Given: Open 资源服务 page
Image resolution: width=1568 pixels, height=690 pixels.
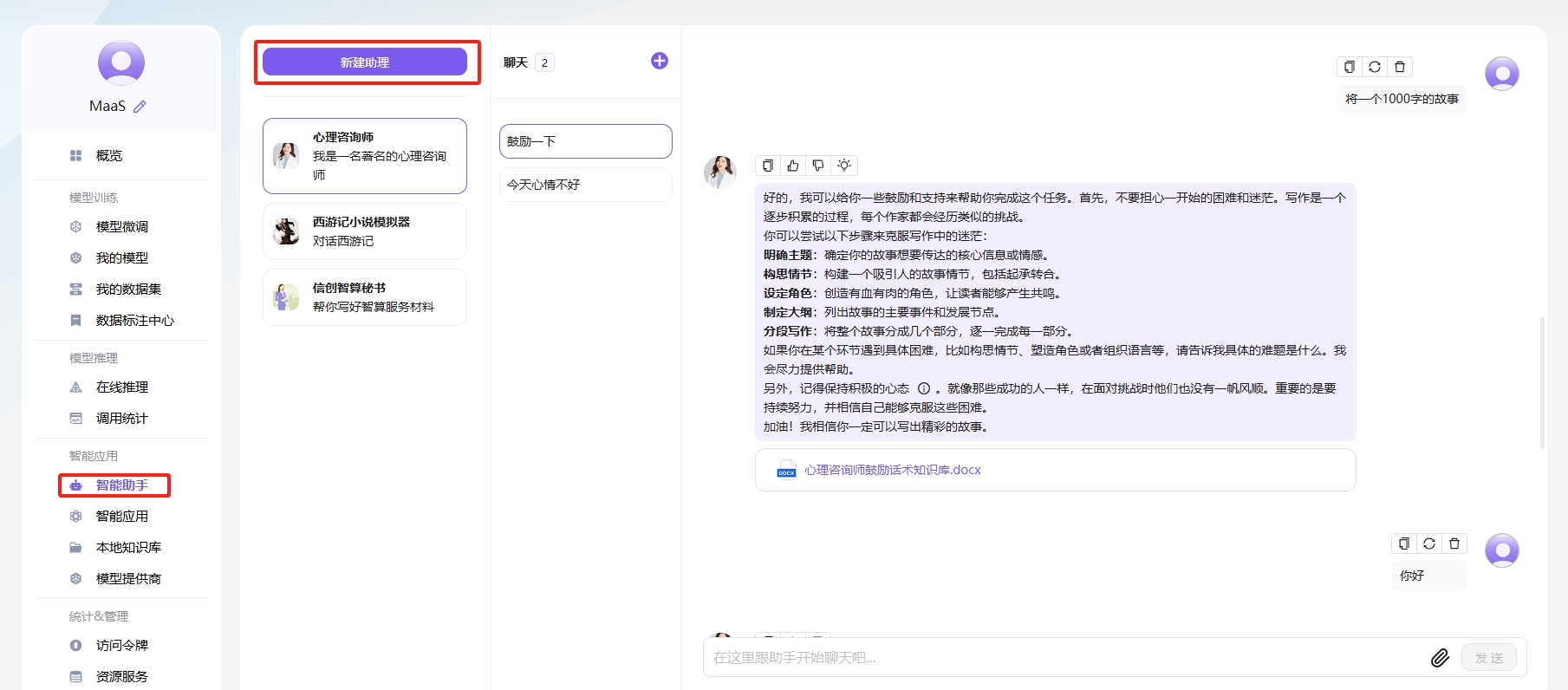Looking at the screenshot, I should point(121,676).
